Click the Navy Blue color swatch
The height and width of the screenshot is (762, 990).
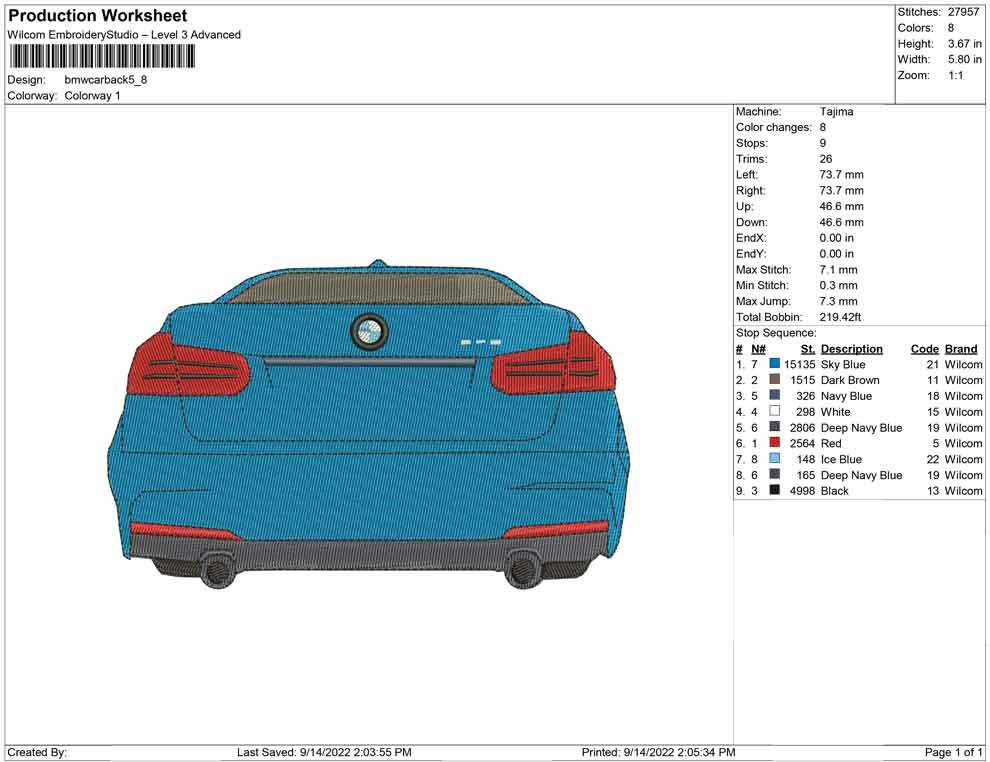pos(775,395)
